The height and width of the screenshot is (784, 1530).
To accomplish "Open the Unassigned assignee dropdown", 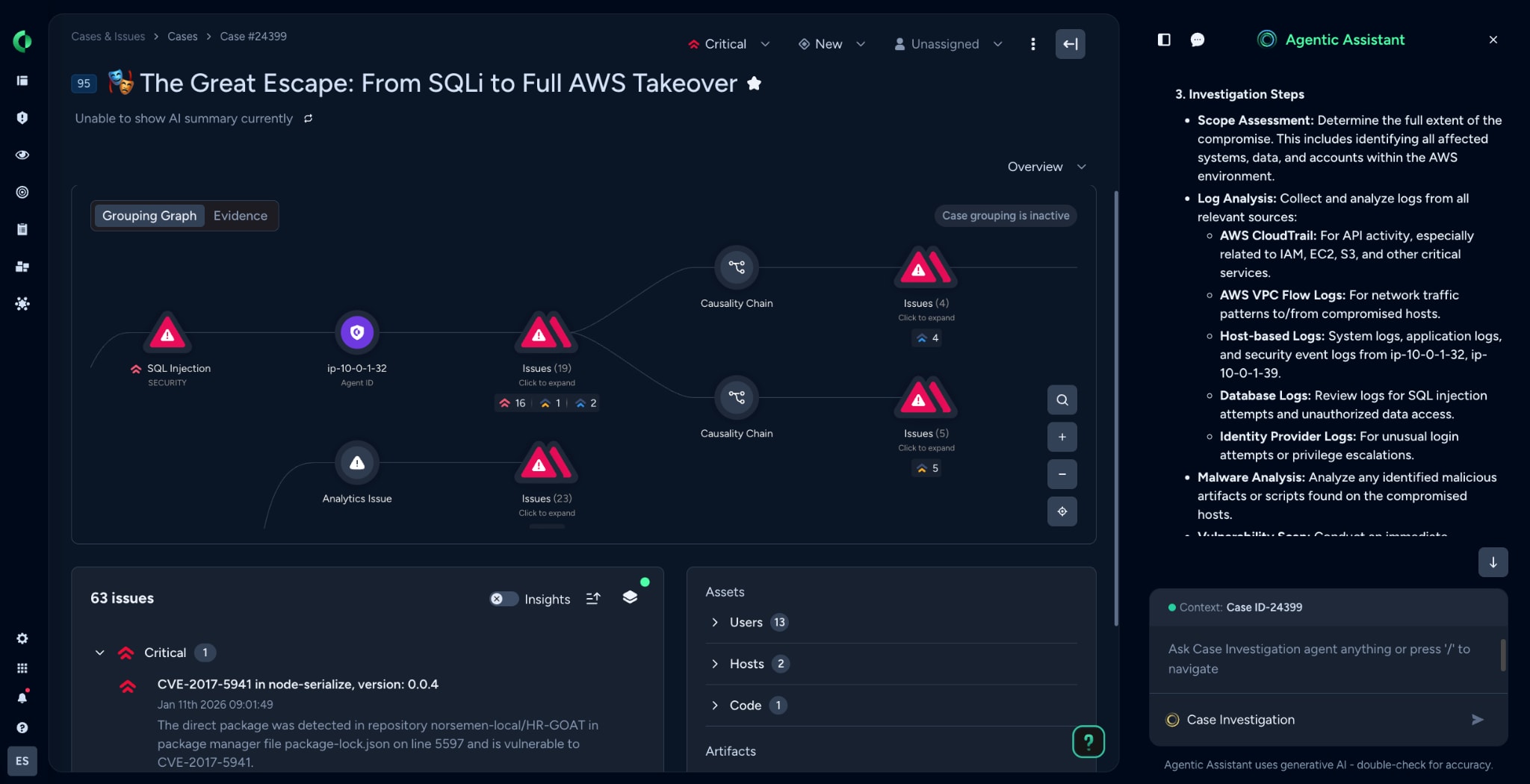I will click(x=947, y=44).
